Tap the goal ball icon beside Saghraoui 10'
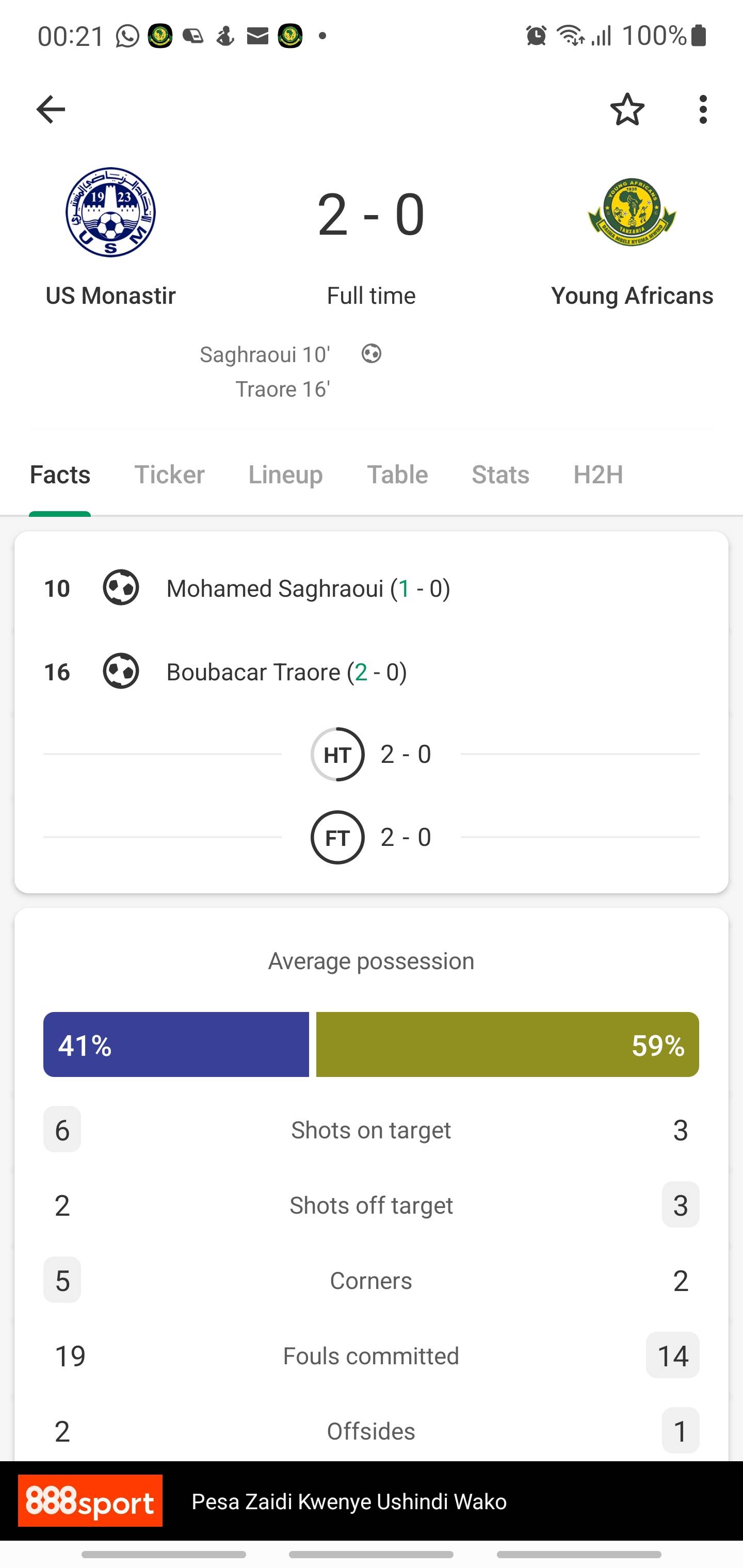The height and width of the screenshot is (1568, 743). (372, 354)
